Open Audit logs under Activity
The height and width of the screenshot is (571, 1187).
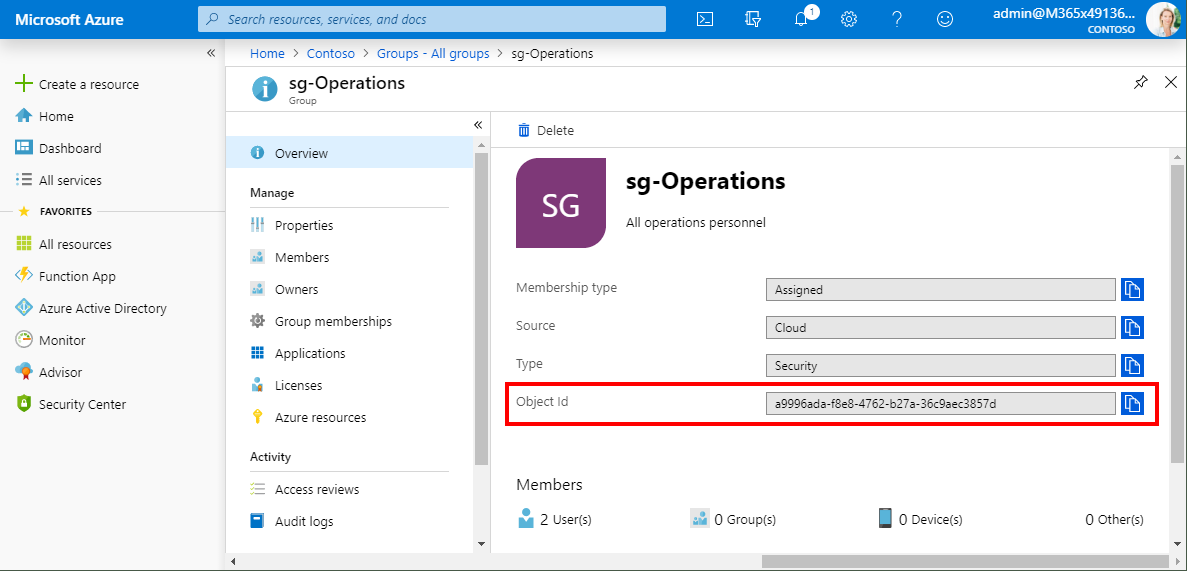coord(304,521)
